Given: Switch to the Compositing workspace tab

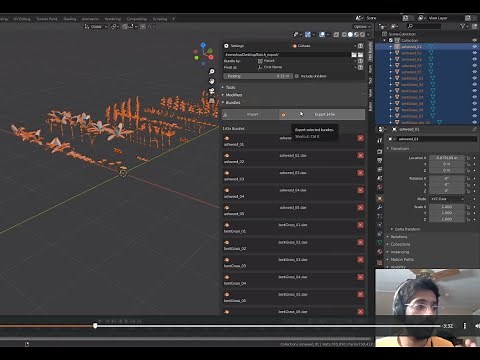Looking at the screenshot, I should coord(137,19).
